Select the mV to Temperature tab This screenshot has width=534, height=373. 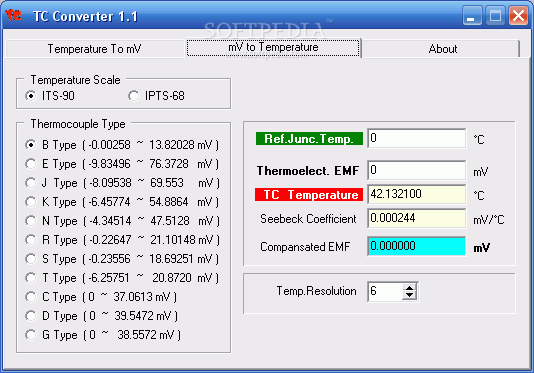tap(273, 47)
